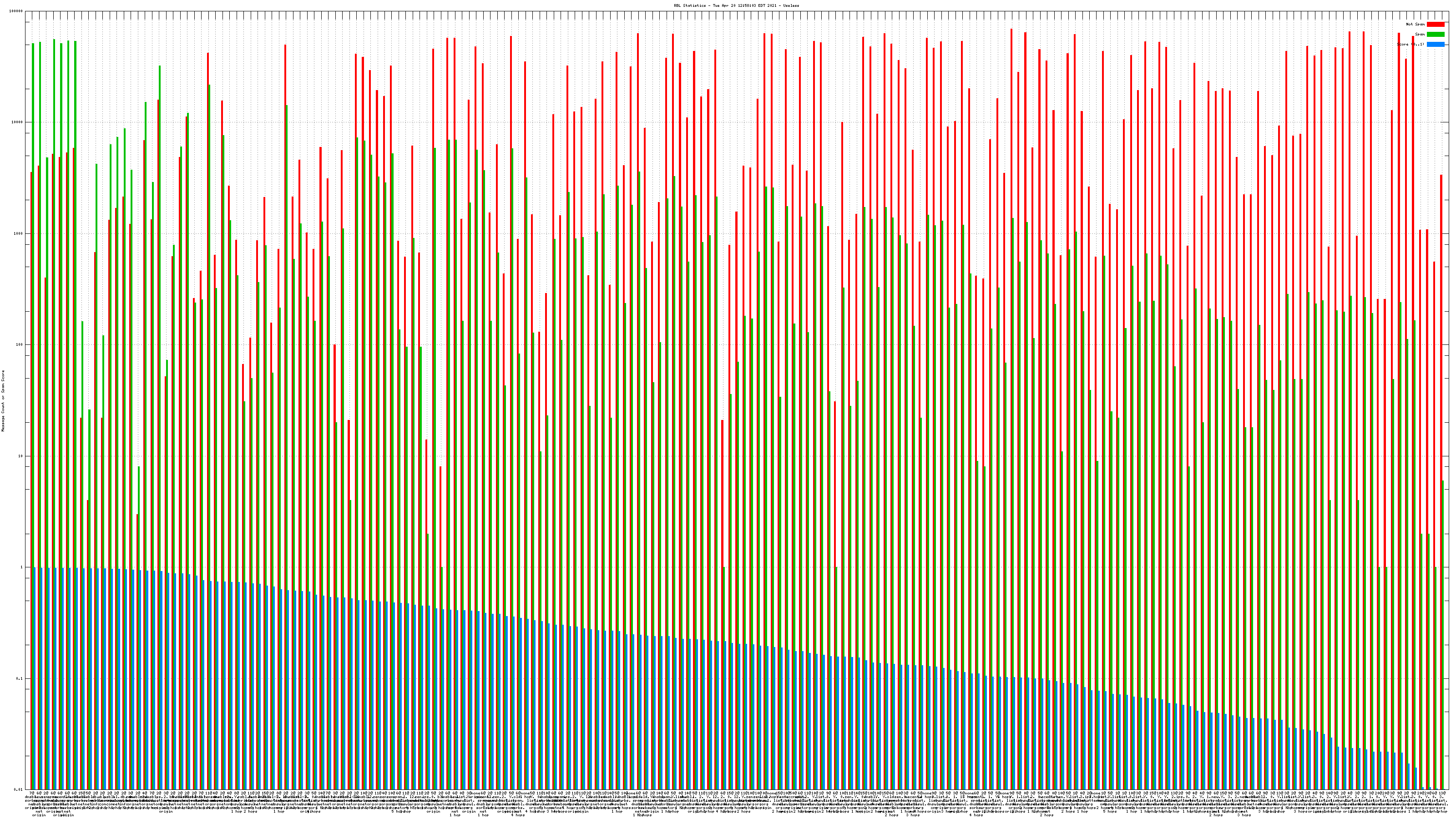This screenshot has height=819, width=1456.
Task: Click the 'Useless' word in the title
Action: [x=791, y=5]
